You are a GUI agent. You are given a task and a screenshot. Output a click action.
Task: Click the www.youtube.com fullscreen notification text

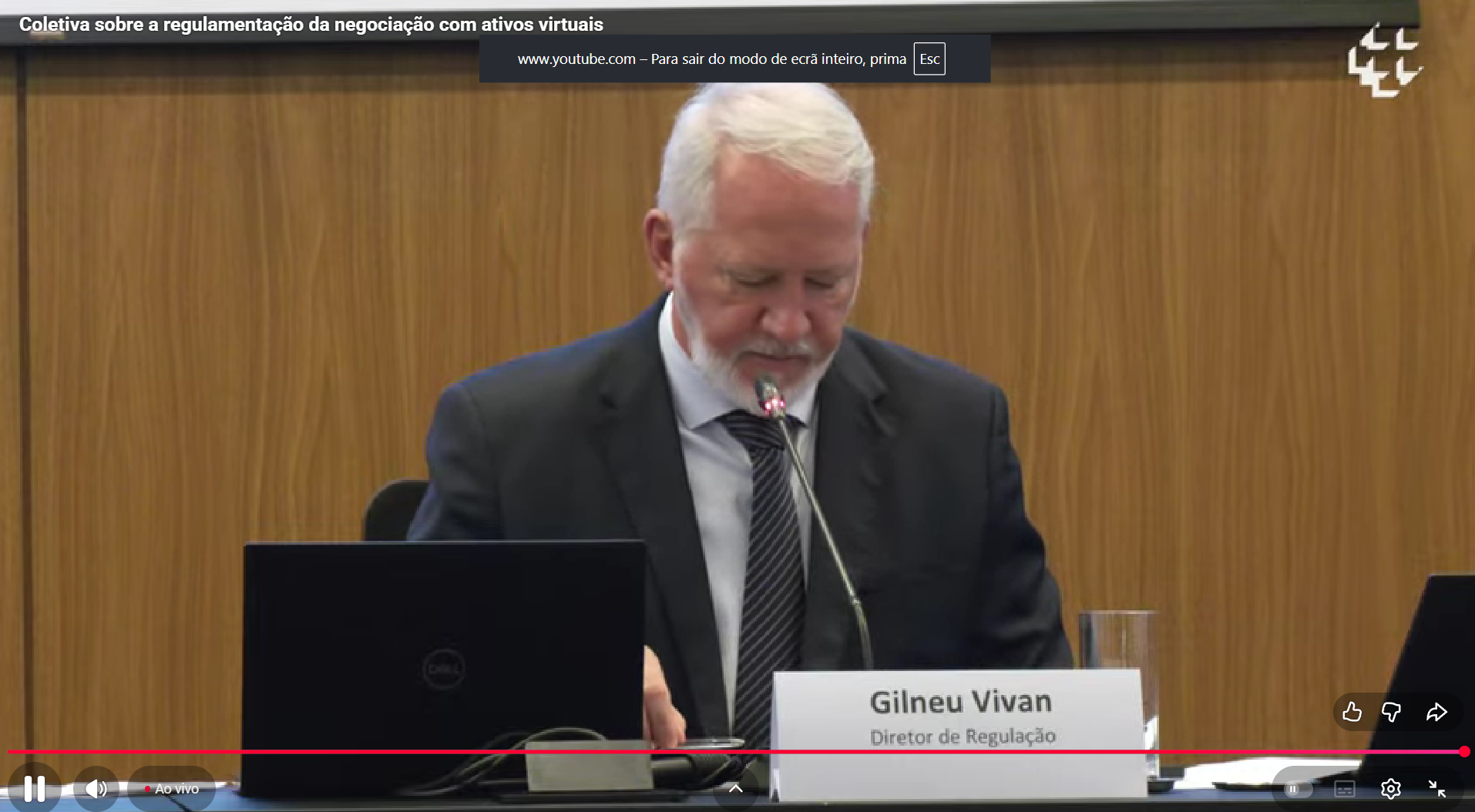(711, 59)
